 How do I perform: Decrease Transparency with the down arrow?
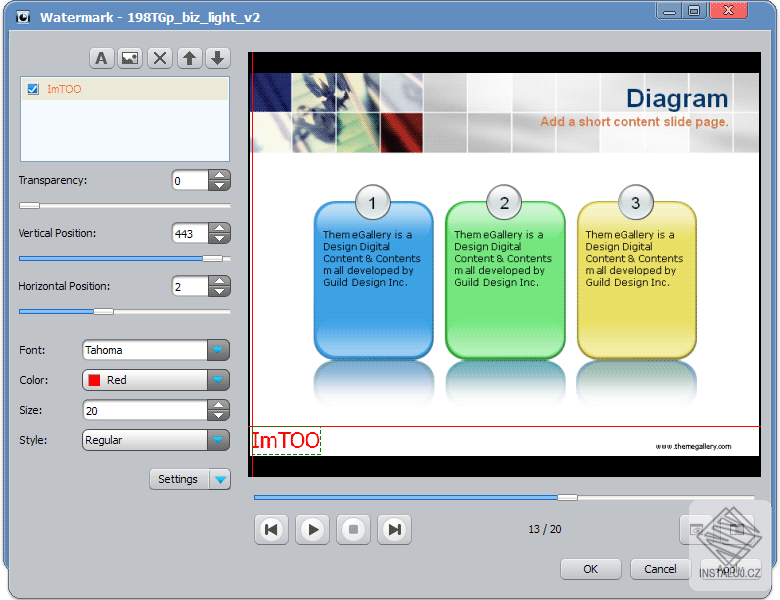pos(219,186)
